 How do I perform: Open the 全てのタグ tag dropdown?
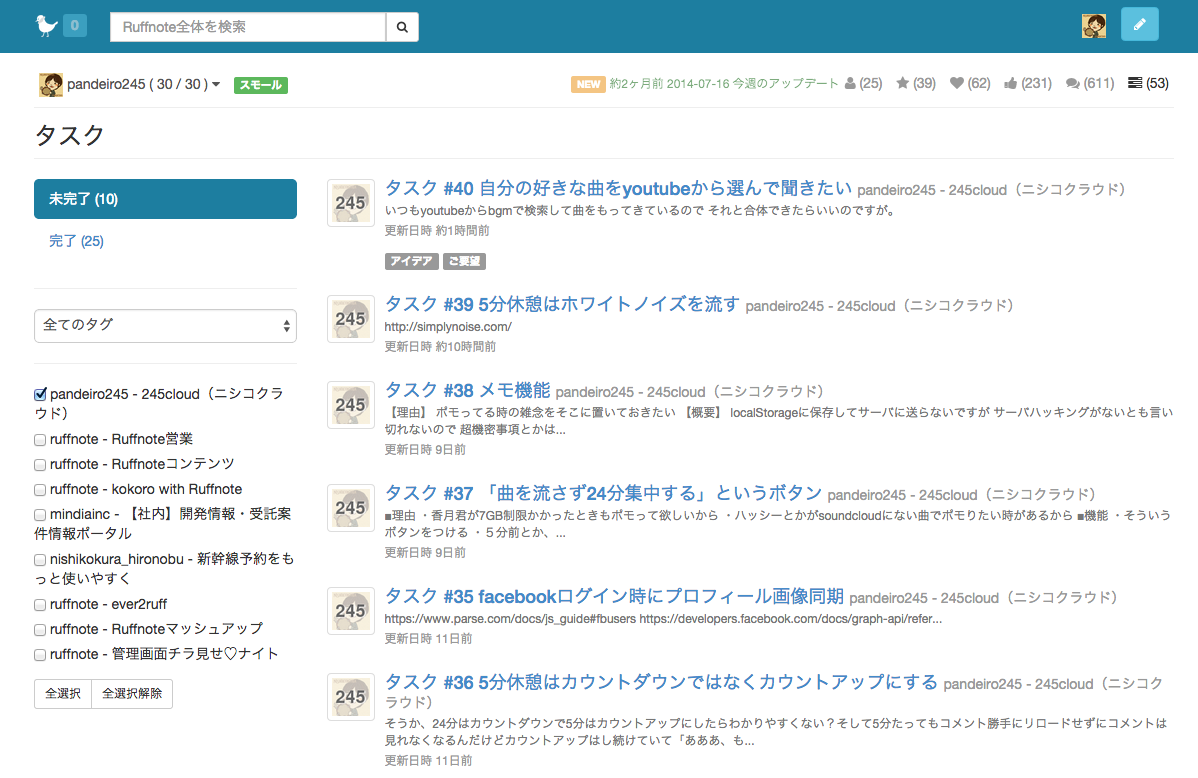pyautogui.click(x=165, y=326)
